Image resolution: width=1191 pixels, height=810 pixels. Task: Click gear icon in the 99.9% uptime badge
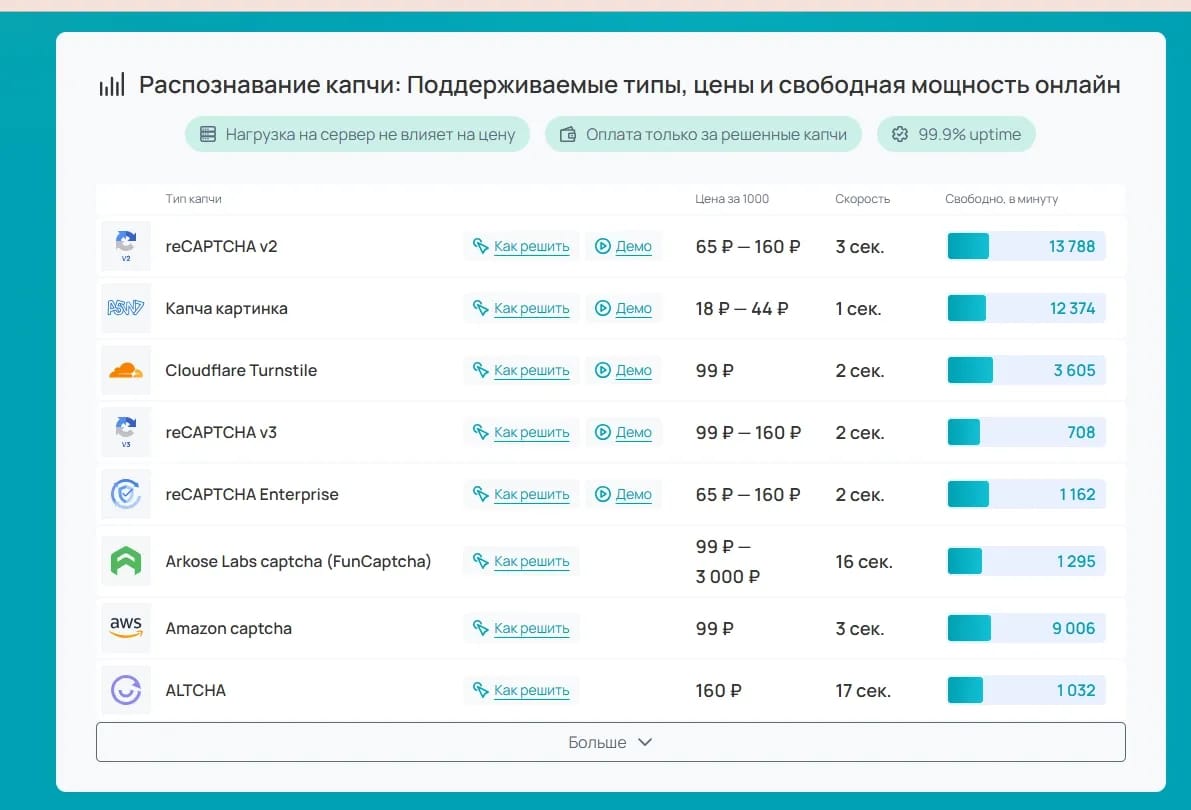point(900,134)
